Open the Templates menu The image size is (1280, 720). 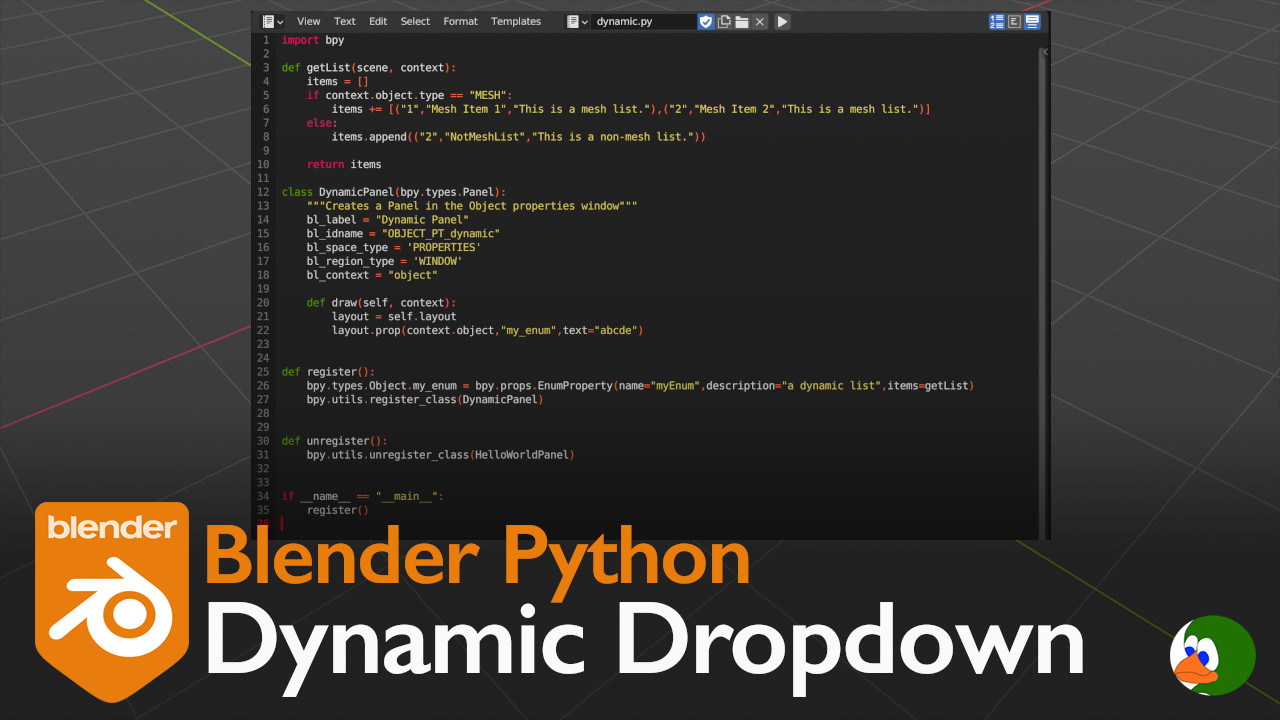pyautogui.click(x=515, y=21)
